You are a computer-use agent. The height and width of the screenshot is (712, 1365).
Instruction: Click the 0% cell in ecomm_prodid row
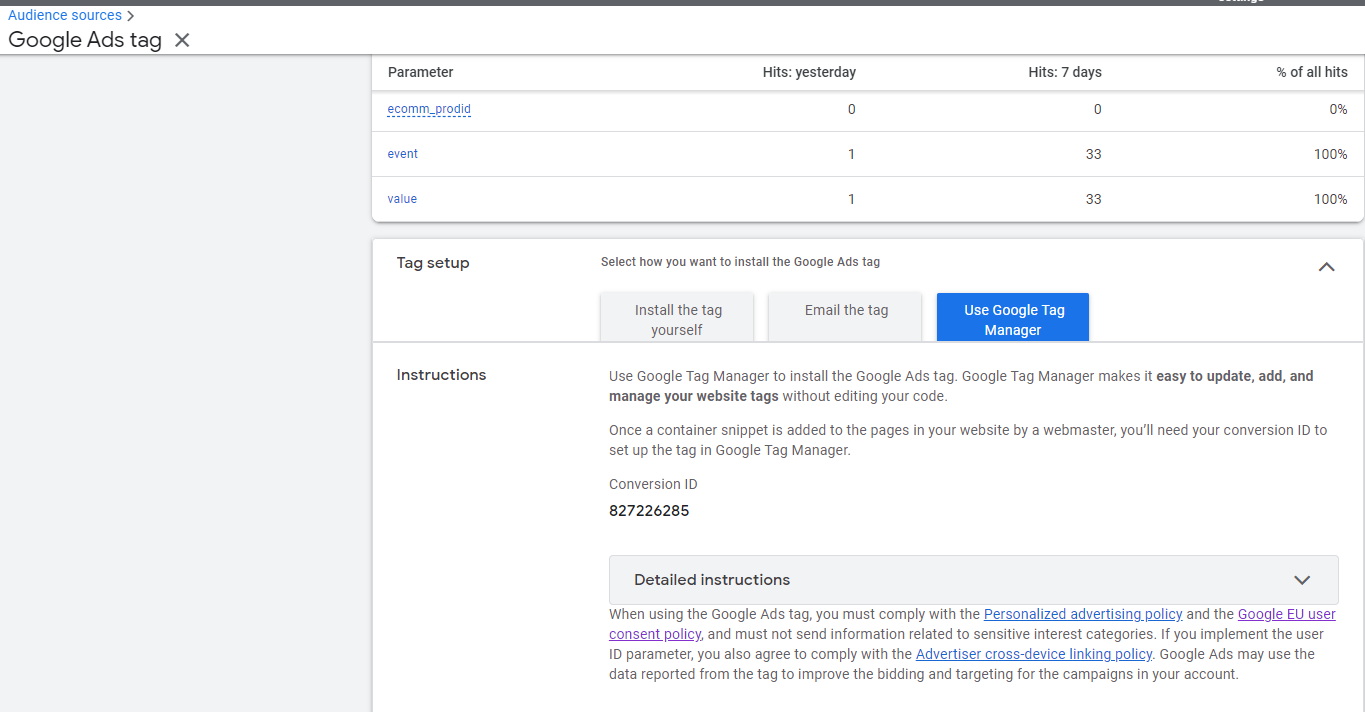[1338, 109]
